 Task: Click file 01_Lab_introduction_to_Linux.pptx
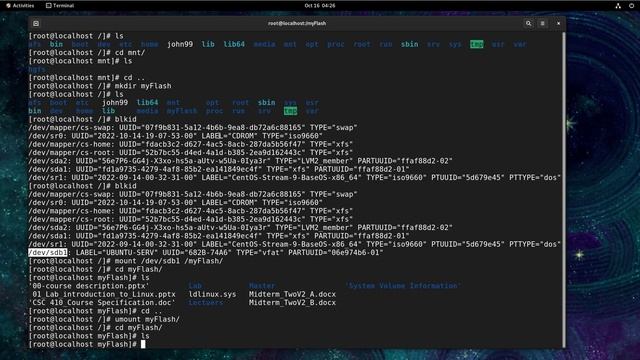[x=104, y=294]
